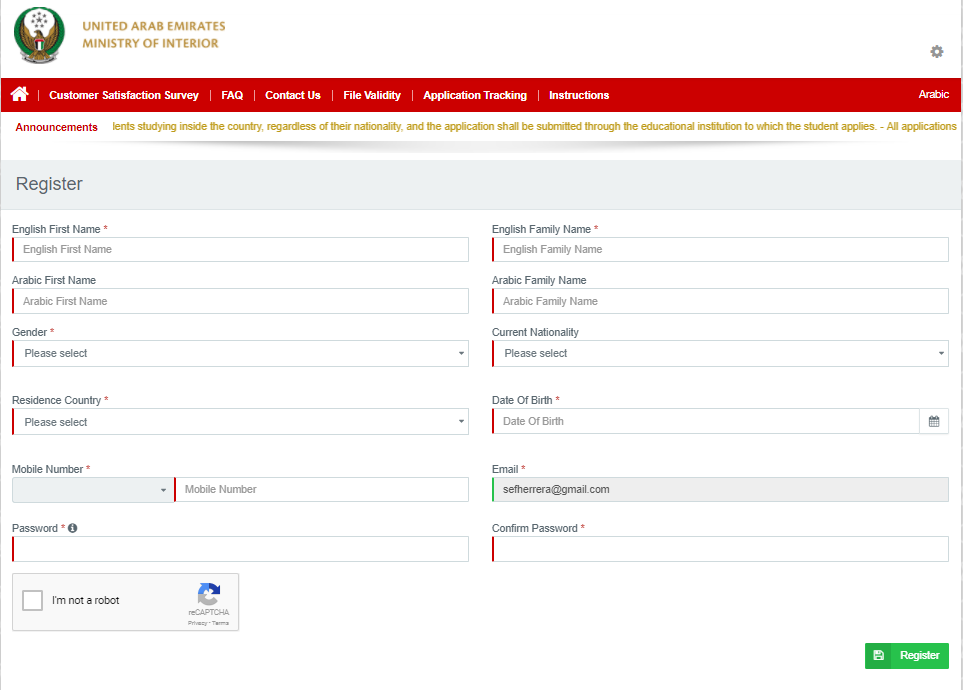The image size is (963, 690).
Task: Focus the English Family Name field
Action: [x=720, y=249]
